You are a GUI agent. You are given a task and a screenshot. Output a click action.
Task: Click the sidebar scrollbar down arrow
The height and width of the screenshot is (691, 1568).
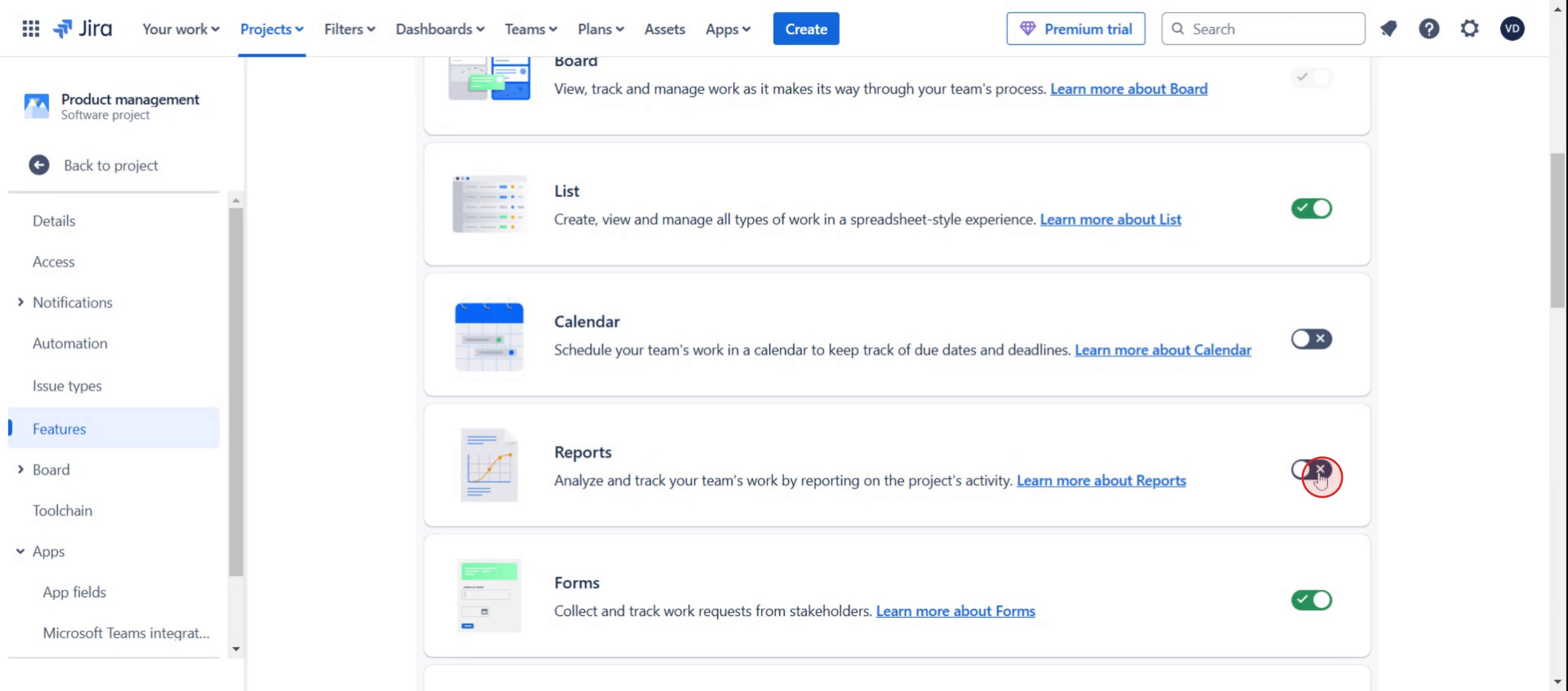point(236,649)
